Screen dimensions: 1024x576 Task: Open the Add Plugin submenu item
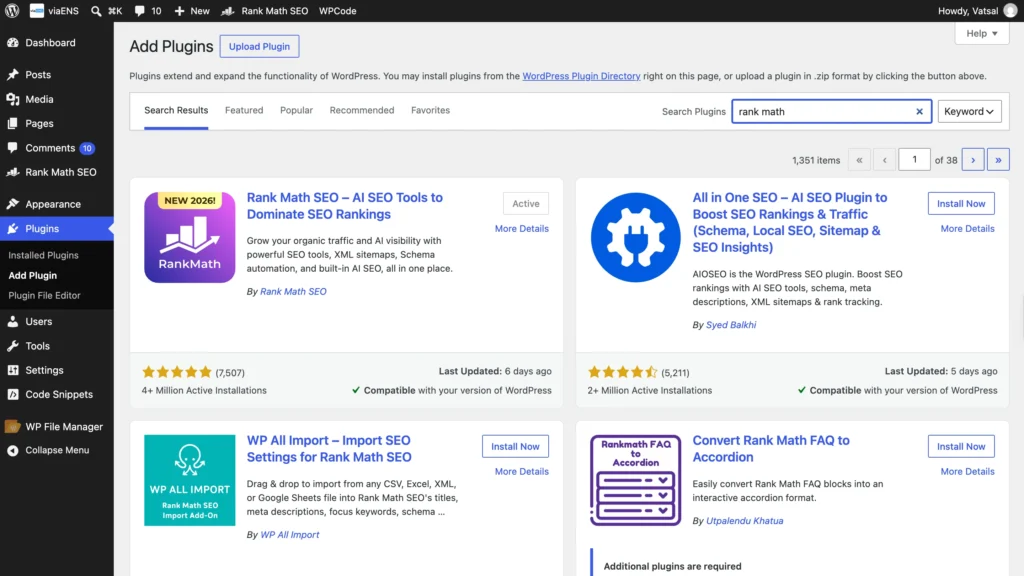pos(33,276)
